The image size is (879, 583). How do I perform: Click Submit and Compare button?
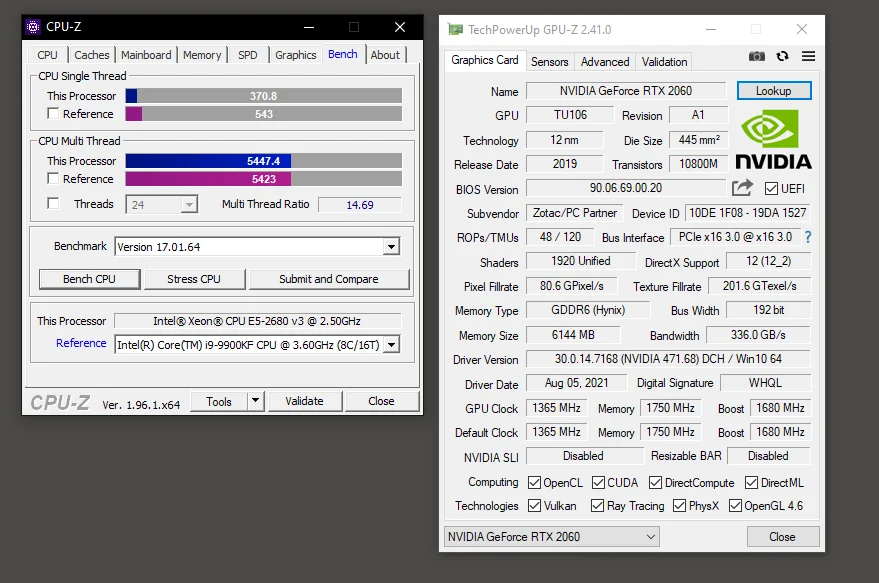pos(329,279)
